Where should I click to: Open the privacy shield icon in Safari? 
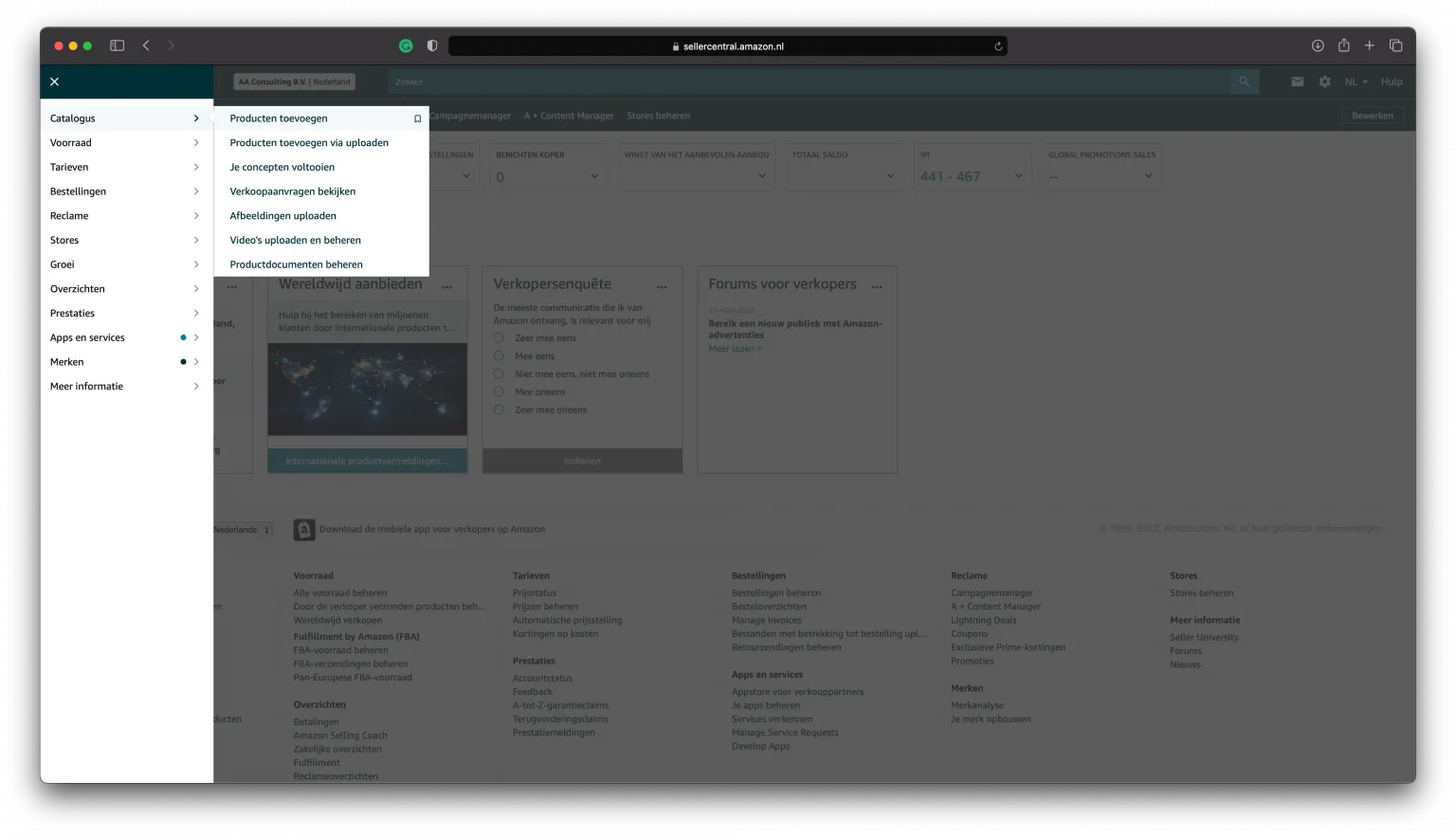tap(432, 45)
